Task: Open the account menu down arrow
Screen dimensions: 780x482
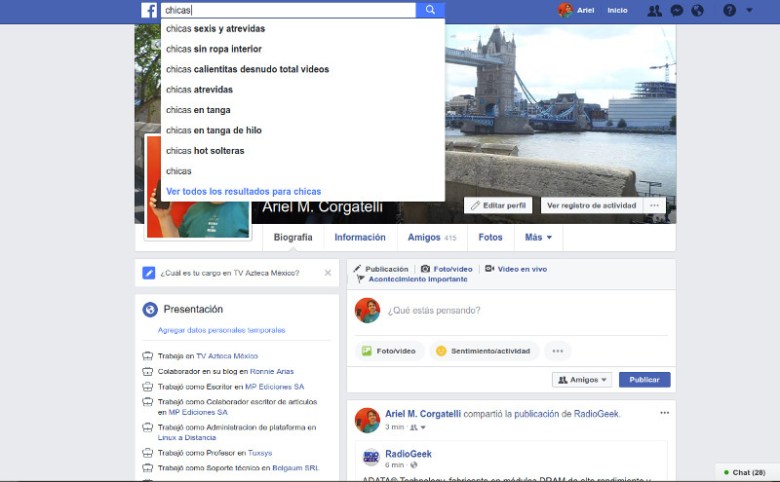Action: pos(750,10)
